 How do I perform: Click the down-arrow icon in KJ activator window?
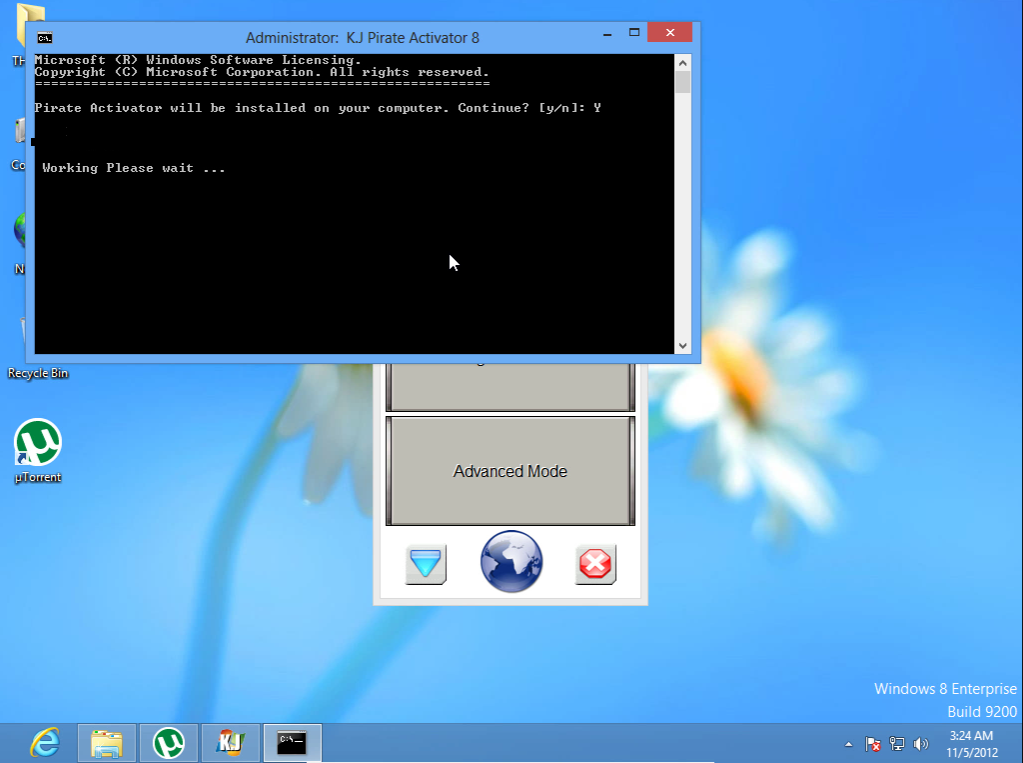point(426,564)
